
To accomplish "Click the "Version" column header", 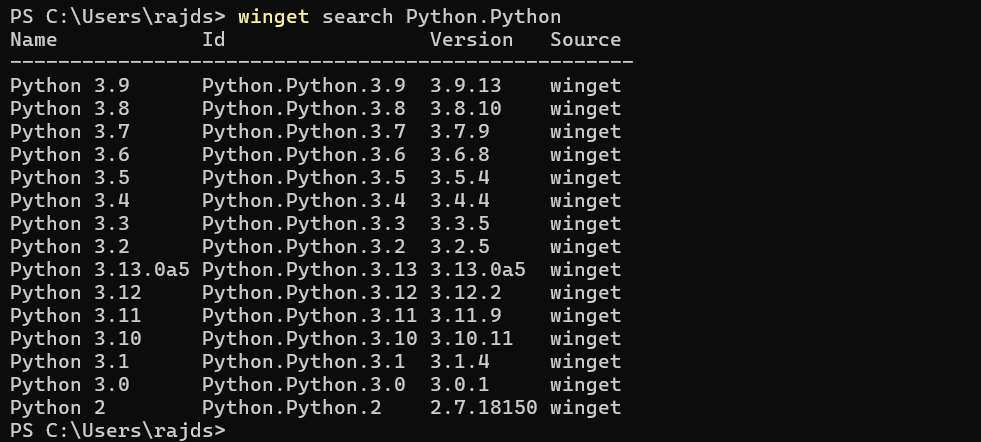I will (x=471, y=39).
